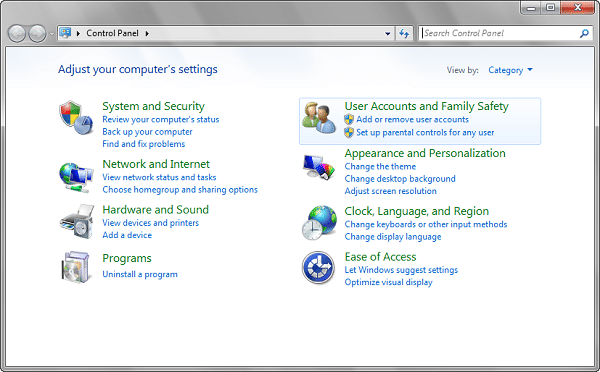
Task: Click the Back navigation button
Action: [17, 34]
